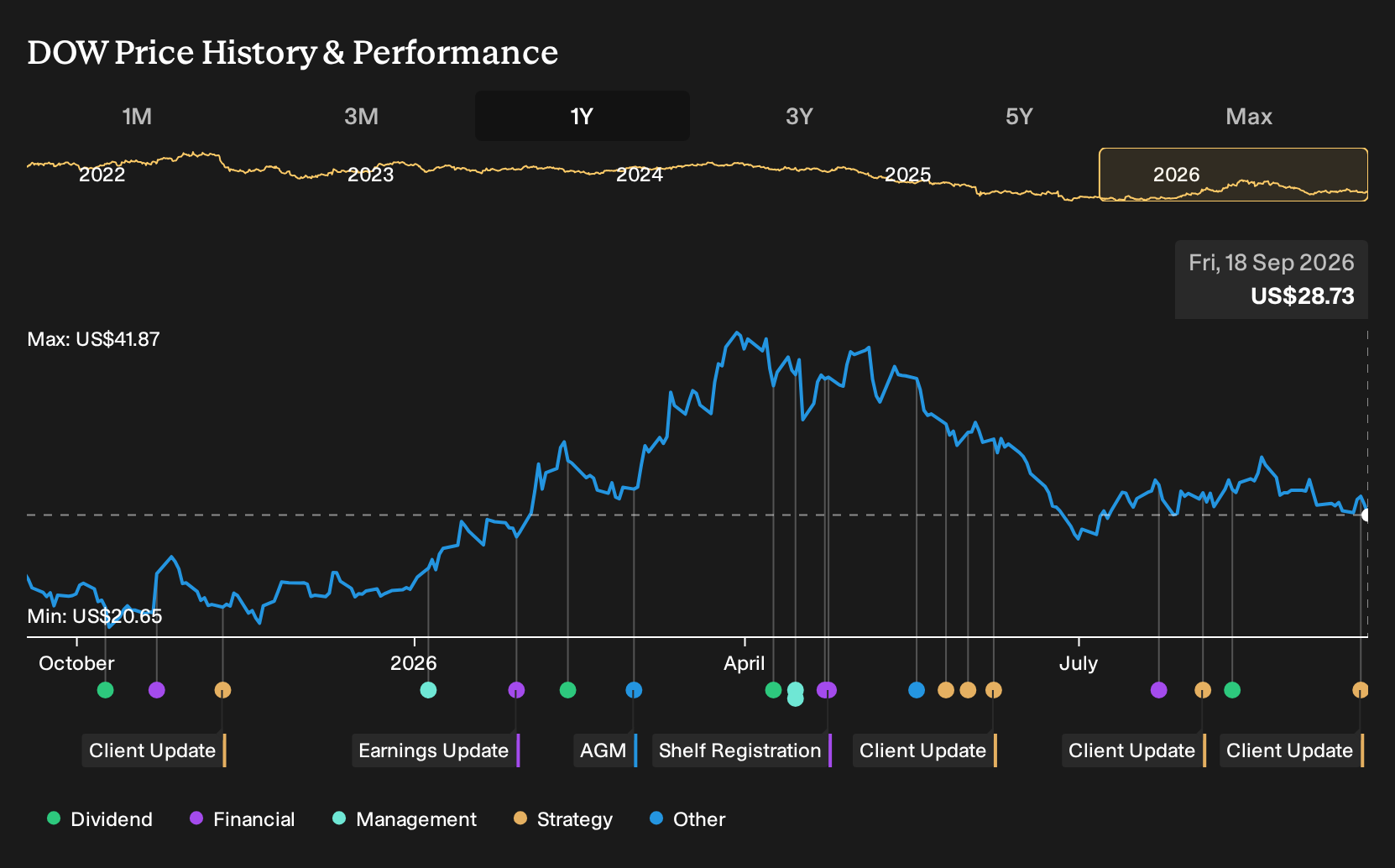The image size is (1395, 868).
Task: Click green Dividend marker near October
Action: pos(105,690)
